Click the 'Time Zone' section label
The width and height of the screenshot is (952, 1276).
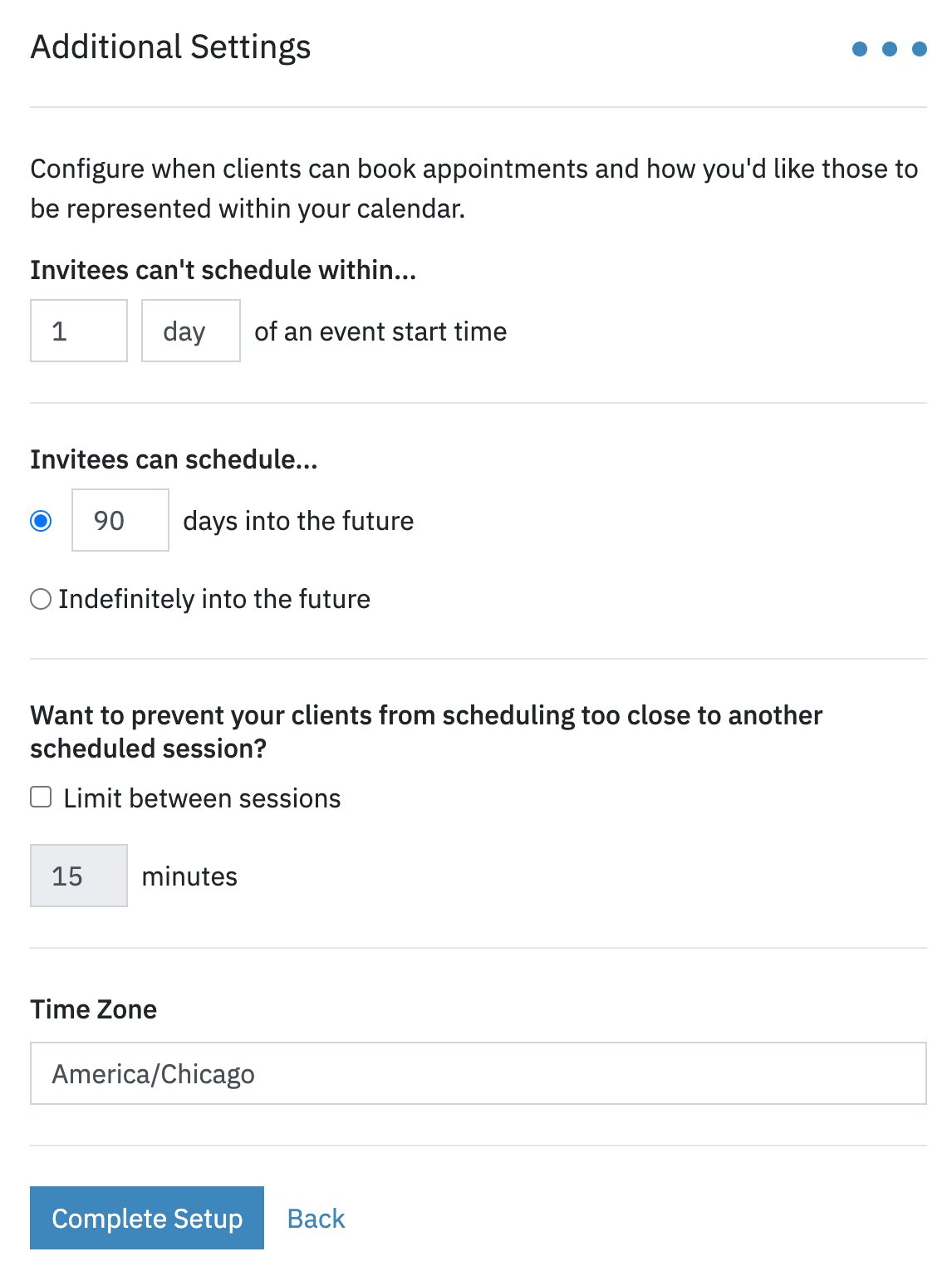93,1009
